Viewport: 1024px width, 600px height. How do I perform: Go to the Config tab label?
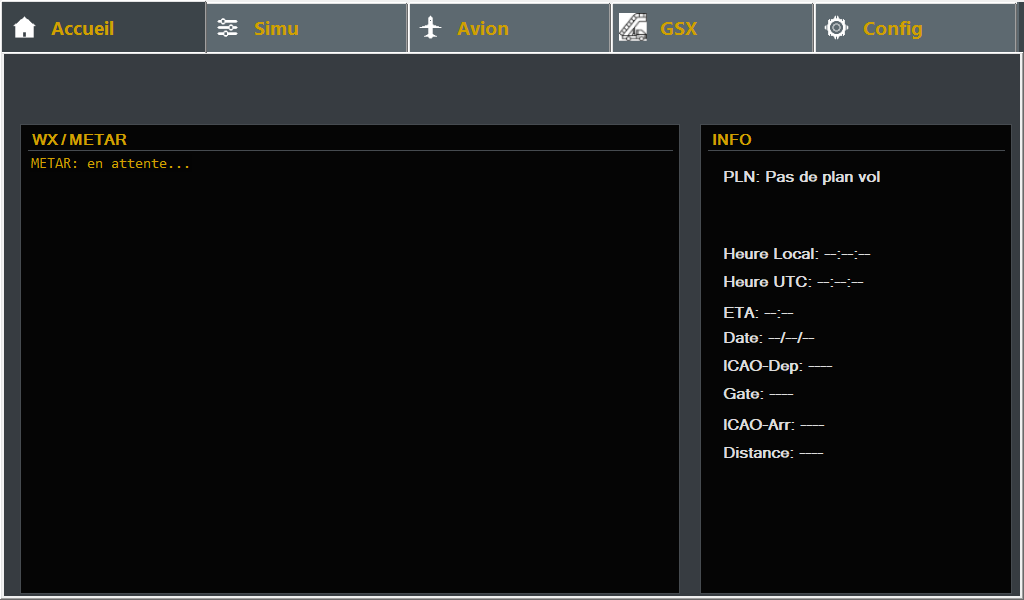point(892,28)
